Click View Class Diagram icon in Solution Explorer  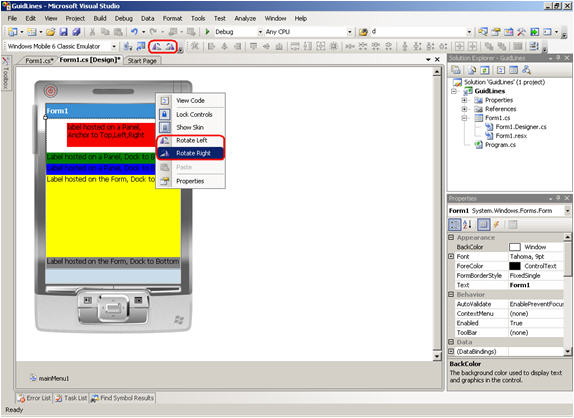[x=526, y=70]
